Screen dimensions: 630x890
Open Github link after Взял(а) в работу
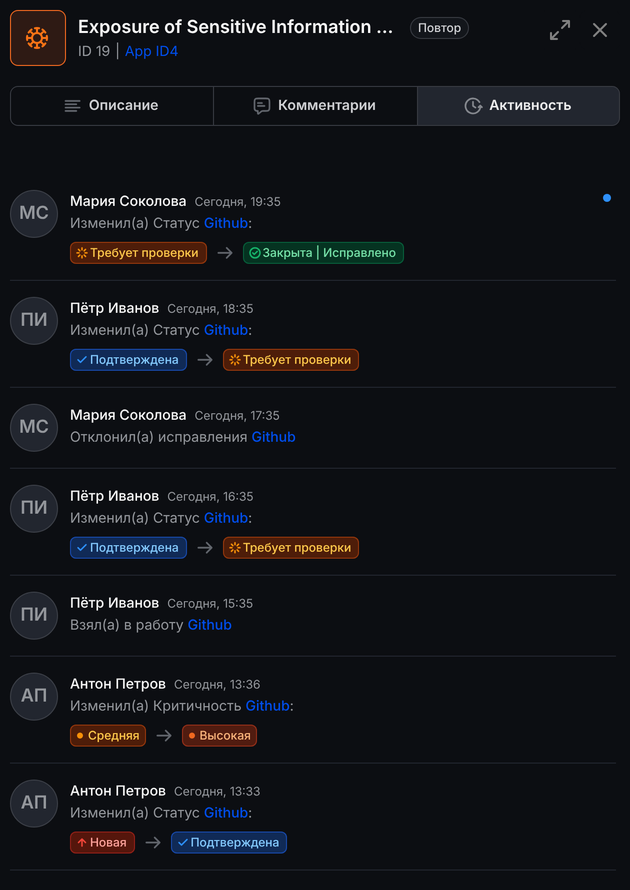point(209,625)
